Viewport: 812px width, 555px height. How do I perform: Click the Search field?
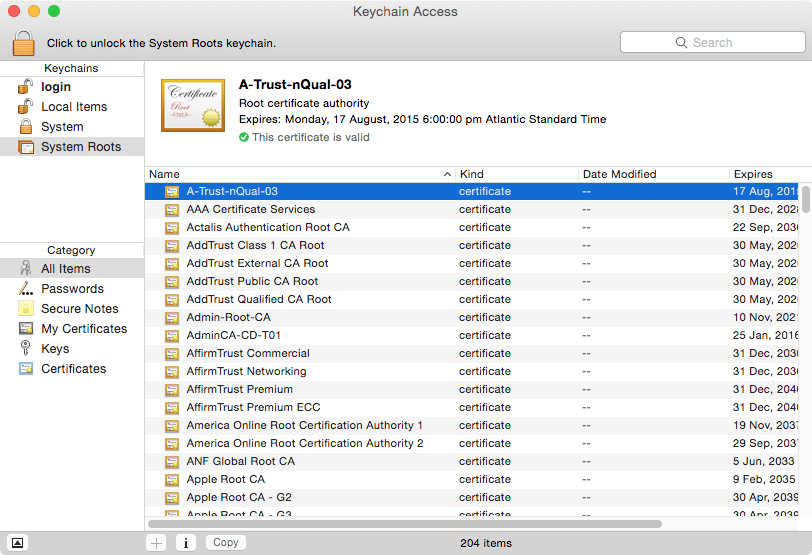coord(711,43)
